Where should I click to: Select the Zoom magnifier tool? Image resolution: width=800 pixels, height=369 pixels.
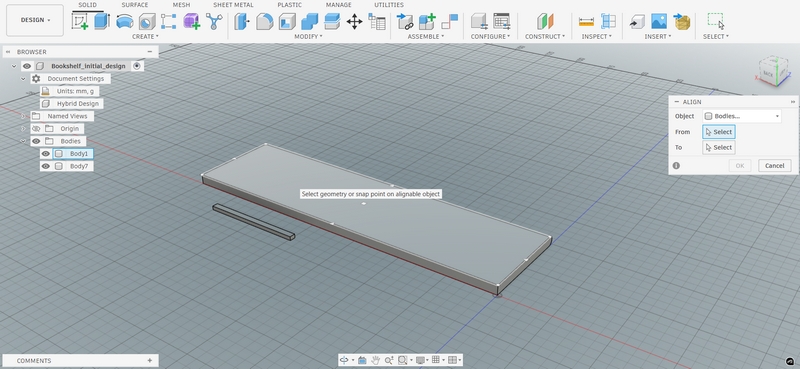(x=389, y=360)
